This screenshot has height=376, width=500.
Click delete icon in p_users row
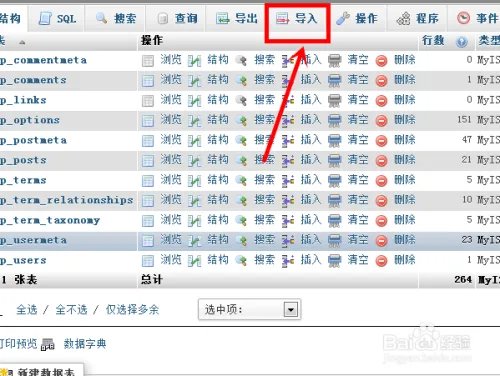click(x=381, y=261)
